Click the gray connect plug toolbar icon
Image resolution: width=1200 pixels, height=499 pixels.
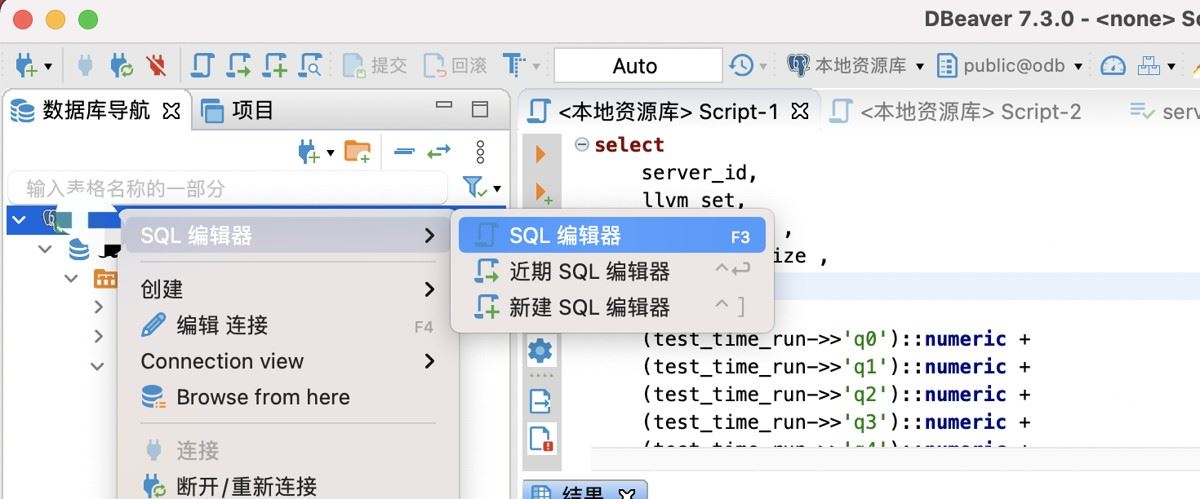pyautogui.click(x=86, y=66)
